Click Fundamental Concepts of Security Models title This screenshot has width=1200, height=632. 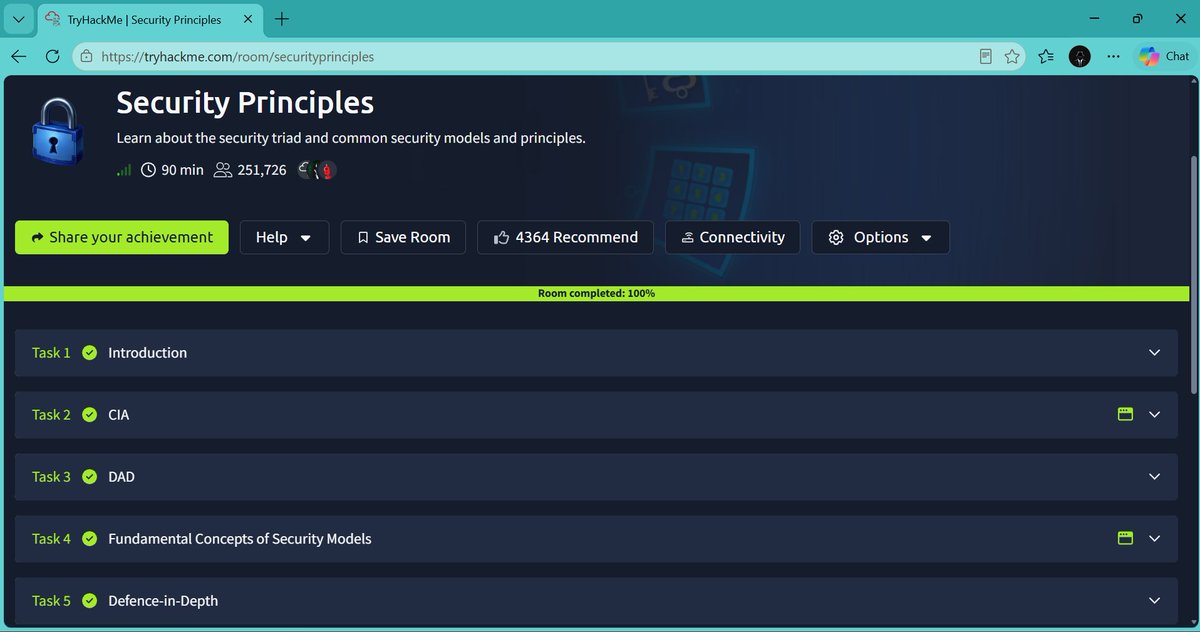(240, 539)
